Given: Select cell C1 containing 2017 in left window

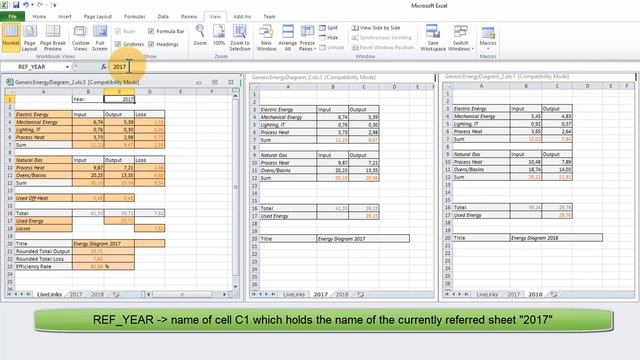Looking at the screenshot, I should [x=119, y=99].
